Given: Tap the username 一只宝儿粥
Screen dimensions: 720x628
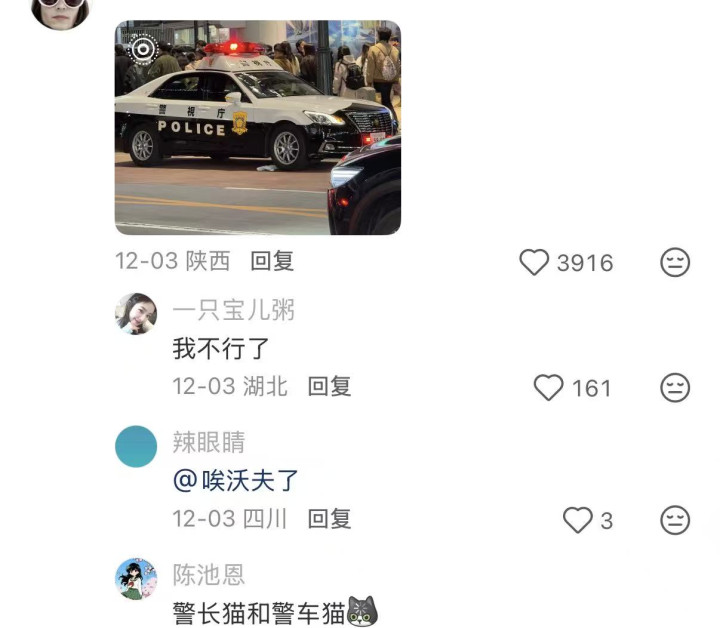Looking at the screenshot, I should tap(234, 310).
